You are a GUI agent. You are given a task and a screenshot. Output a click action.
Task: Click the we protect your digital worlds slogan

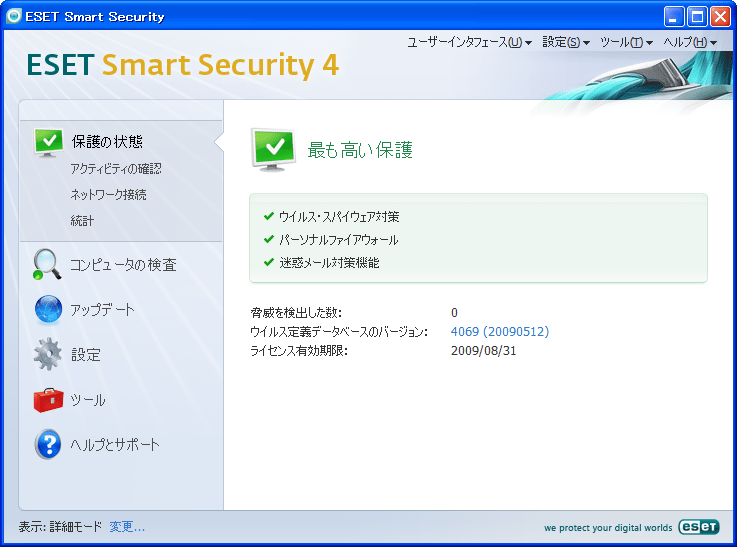(x=608, y=528)
